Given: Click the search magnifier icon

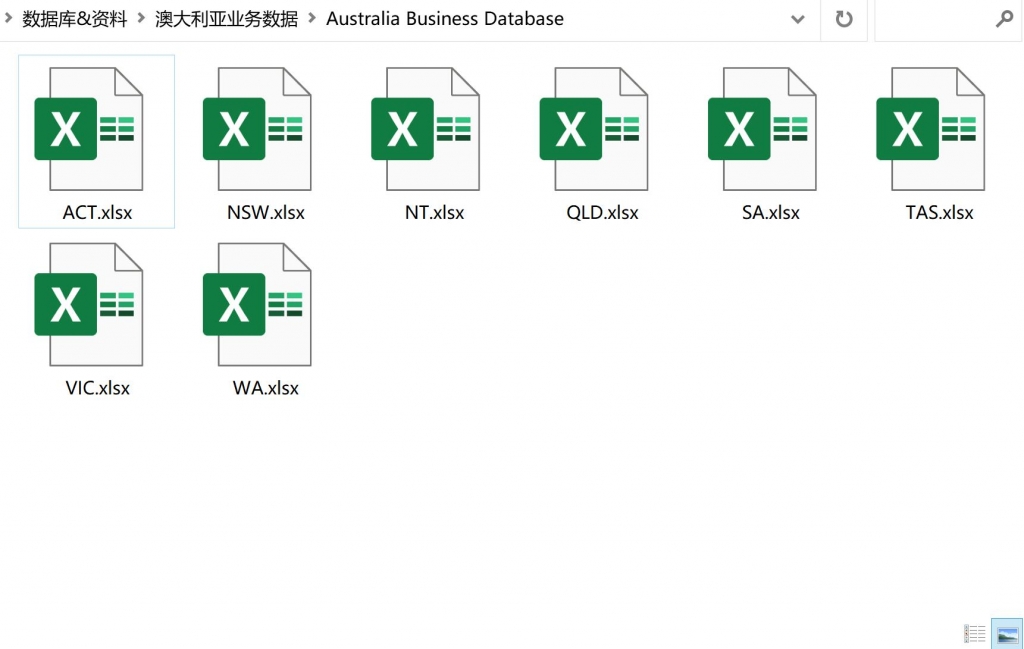Looking at the screenshot, I should (1004, 19).
